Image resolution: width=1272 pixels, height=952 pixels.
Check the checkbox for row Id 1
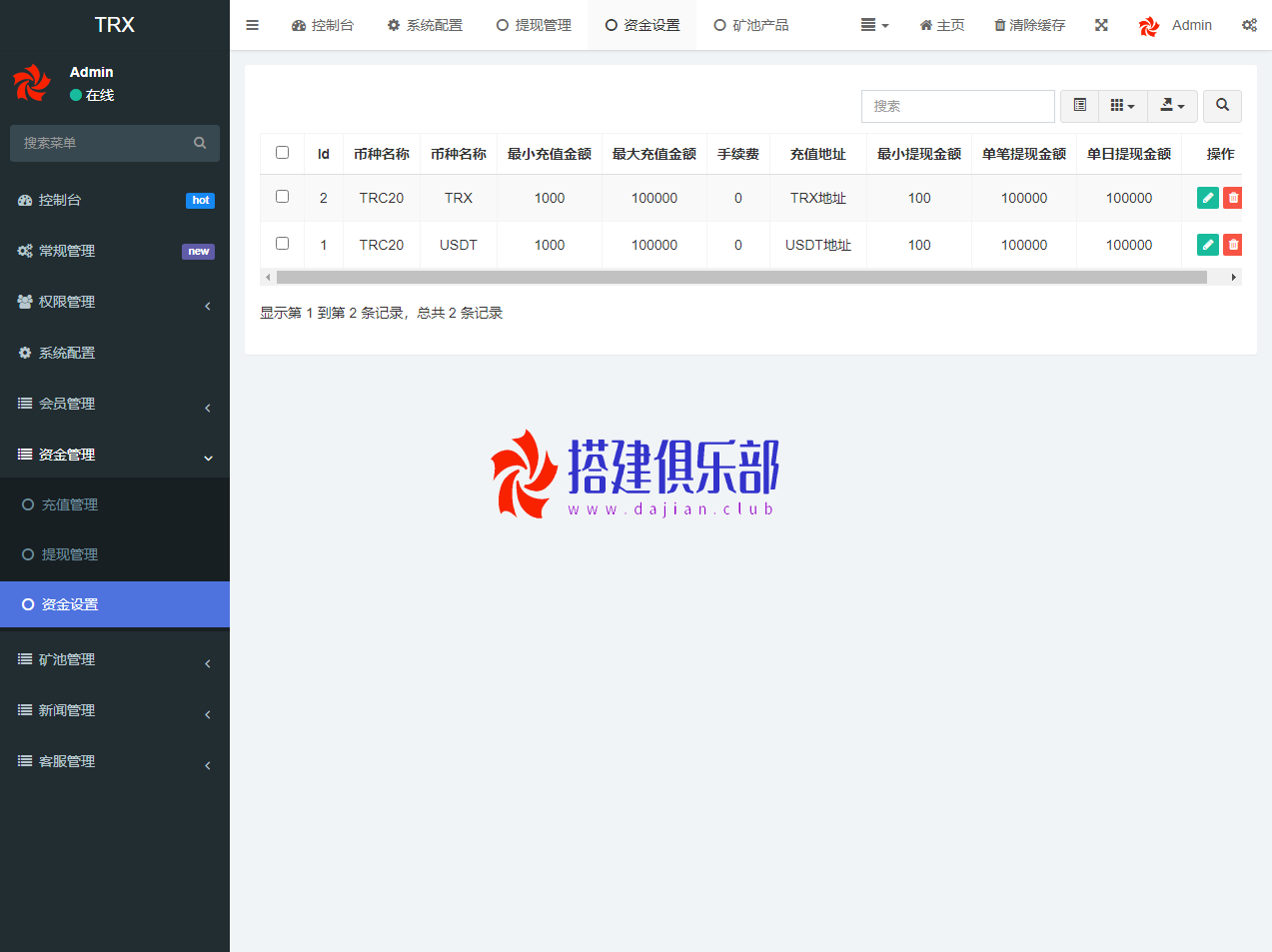[282, 244]
